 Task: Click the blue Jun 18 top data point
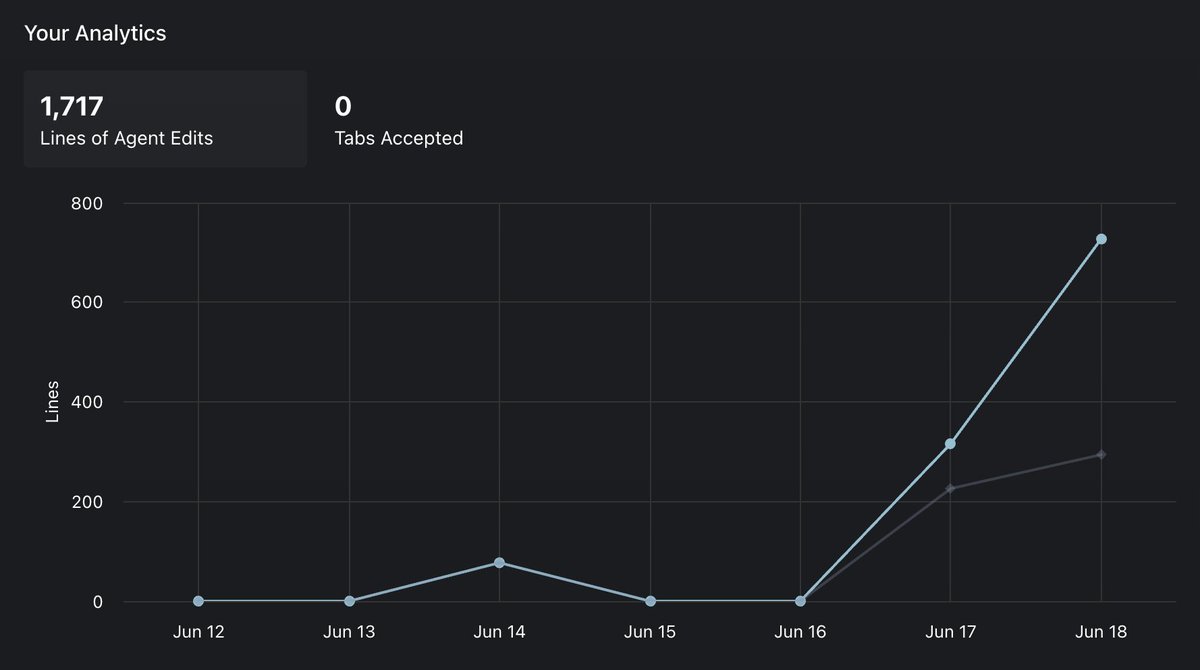(x=1101, y=239)
